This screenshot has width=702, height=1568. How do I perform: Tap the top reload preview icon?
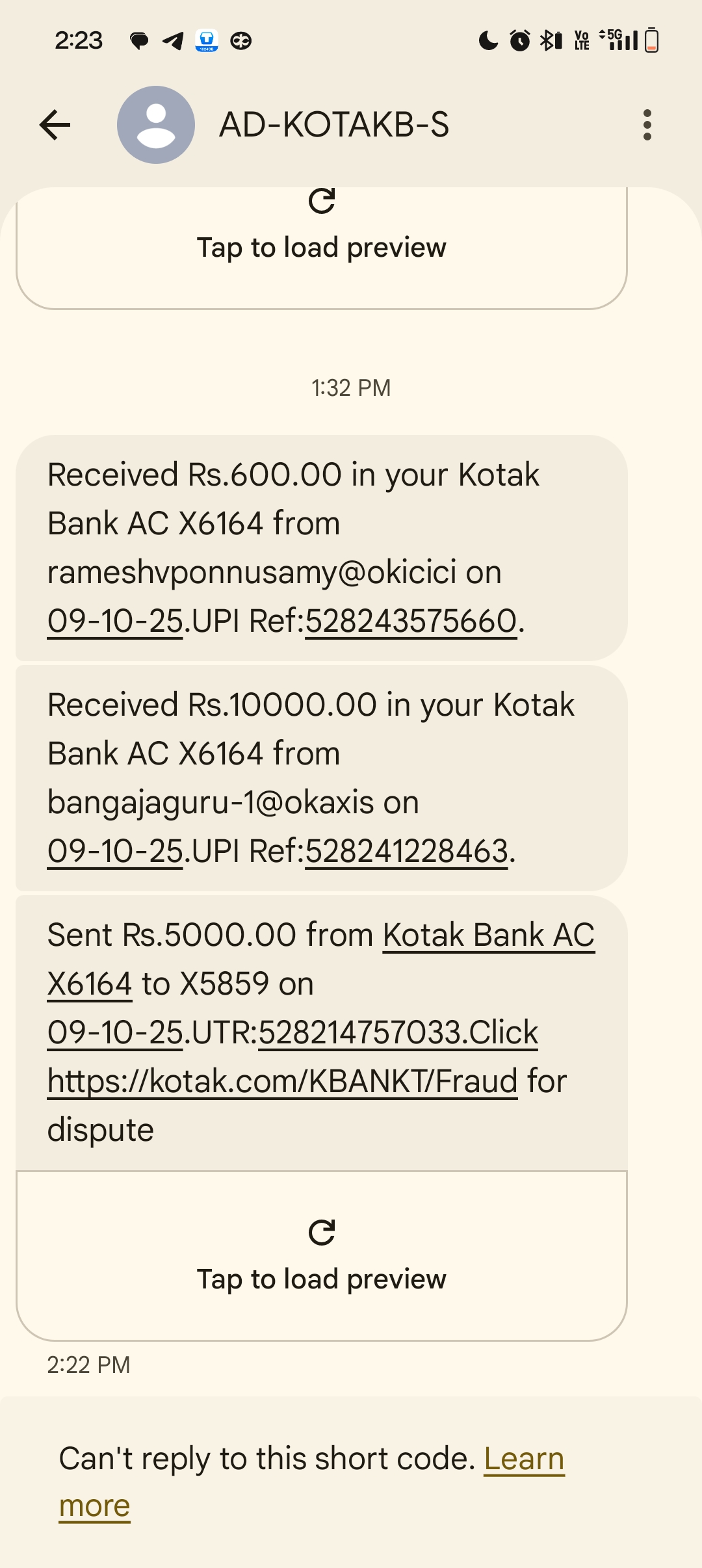coord(322,202)
